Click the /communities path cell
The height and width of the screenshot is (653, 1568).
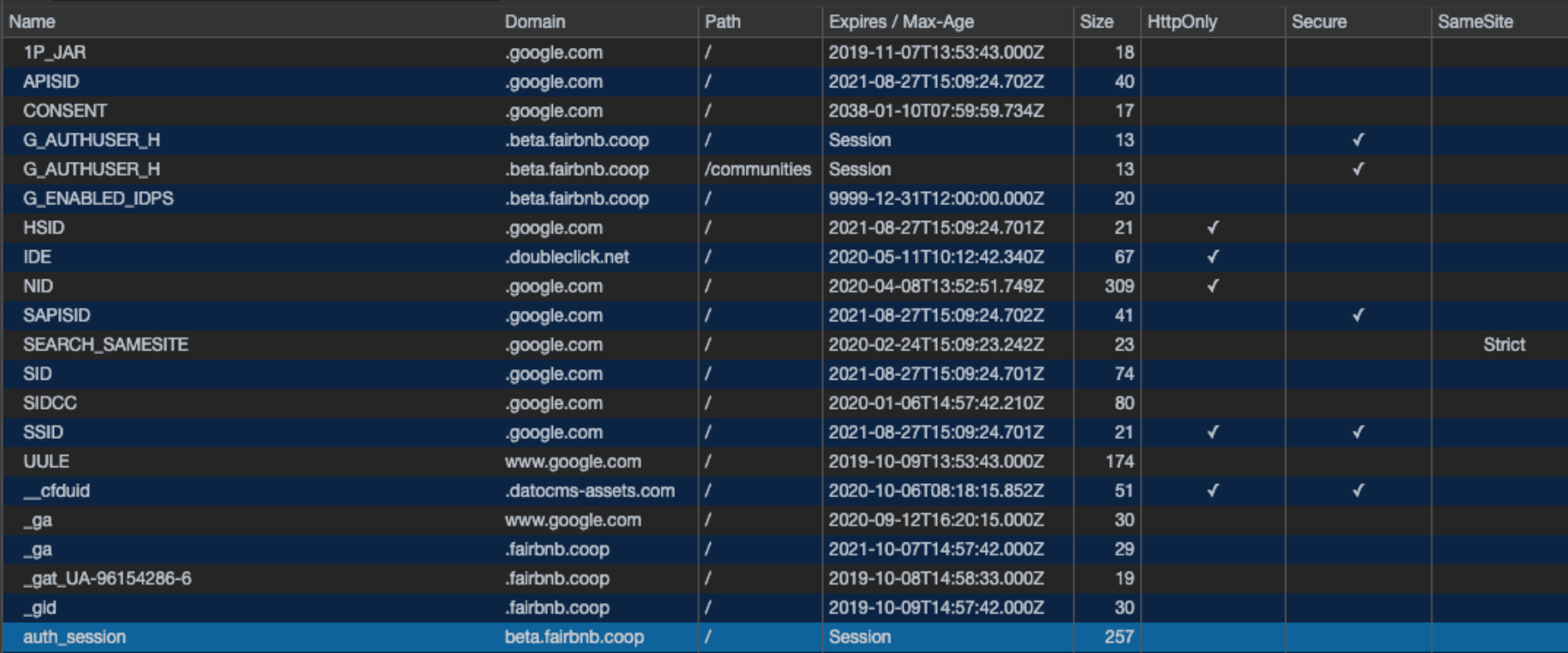[758, 169]
